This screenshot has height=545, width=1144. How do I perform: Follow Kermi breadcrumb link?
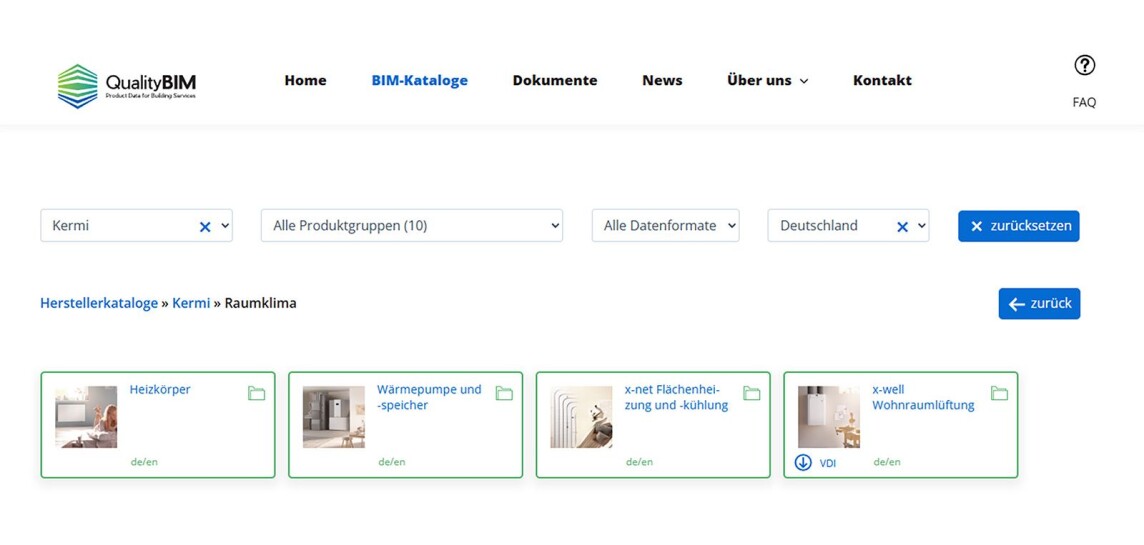[191, 303]
